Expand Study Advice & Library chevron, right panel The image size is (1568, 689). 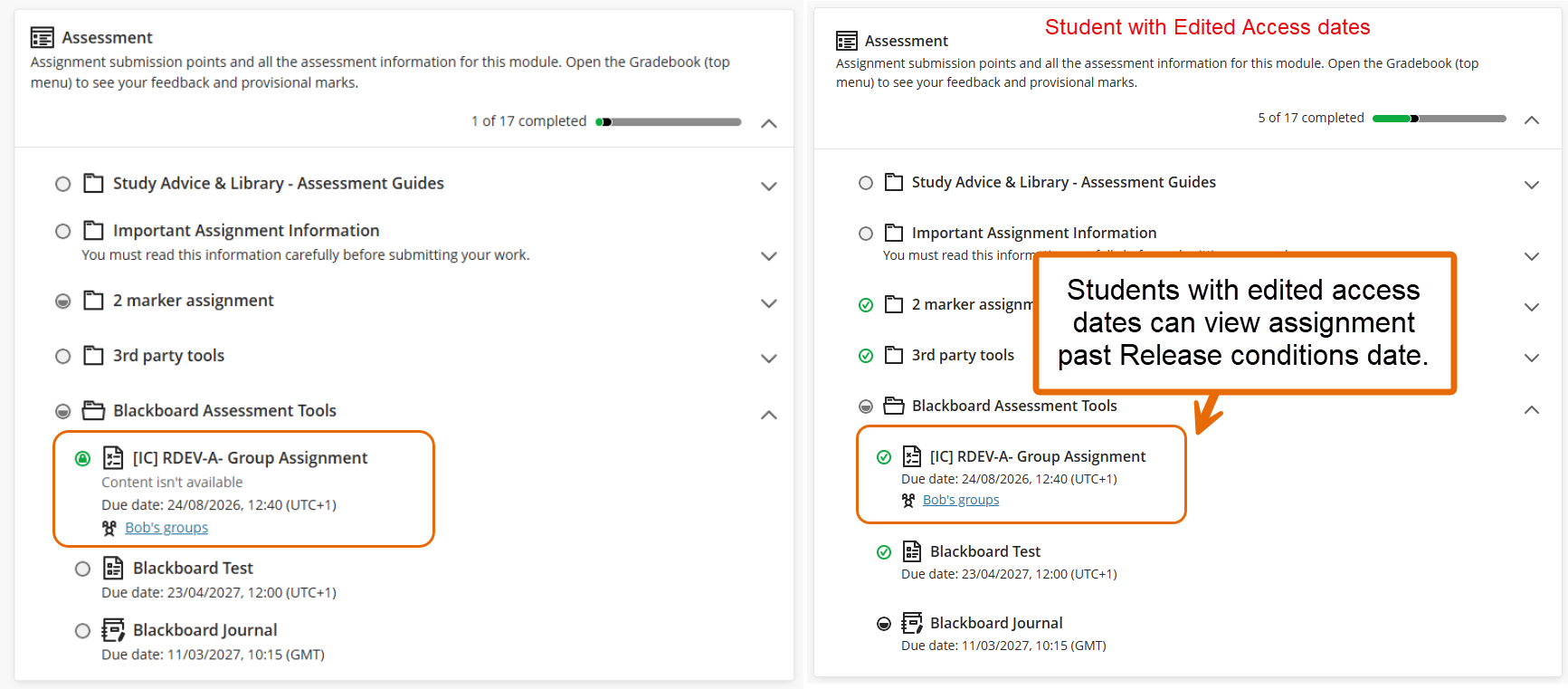1532,185
